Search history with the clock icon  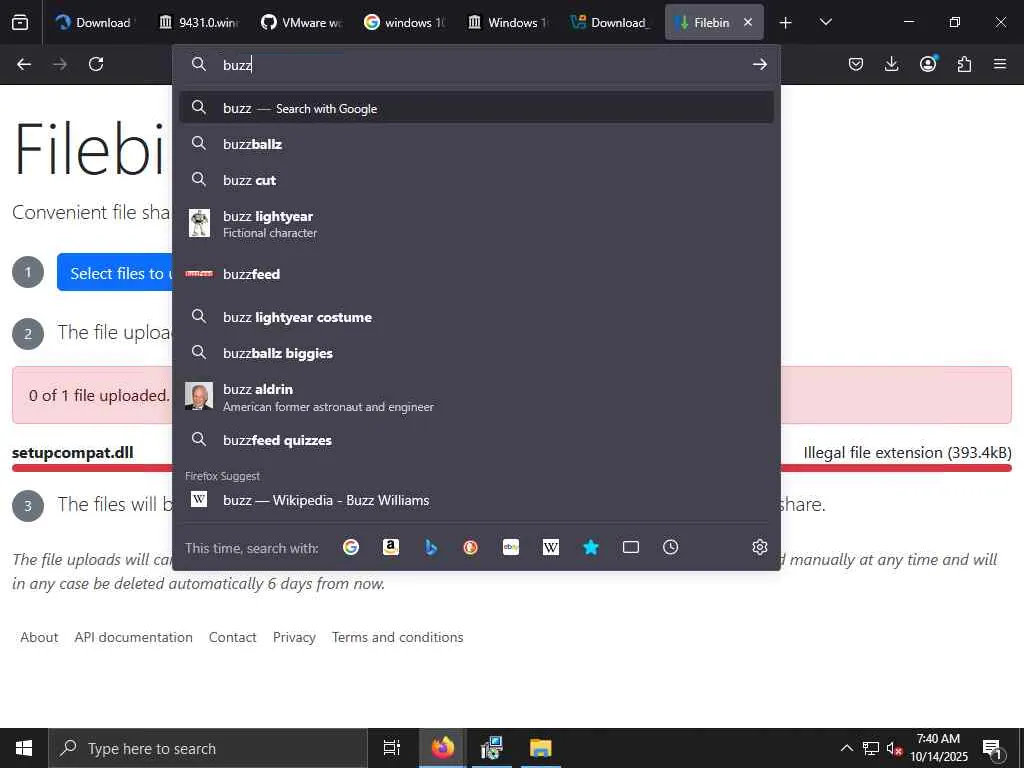[x=671, y=547]
